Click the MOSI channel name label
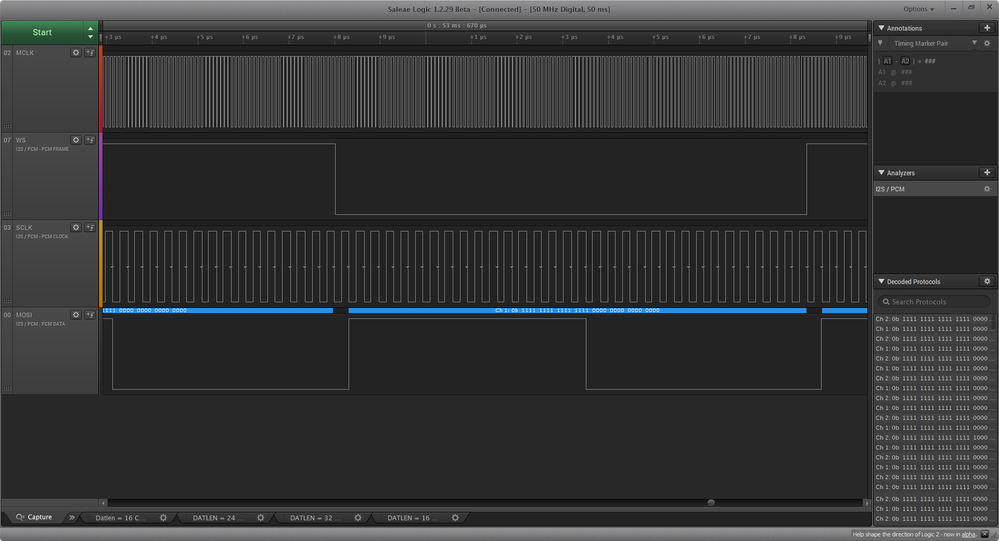Screen dimensions: 999x541 point(24,315)
